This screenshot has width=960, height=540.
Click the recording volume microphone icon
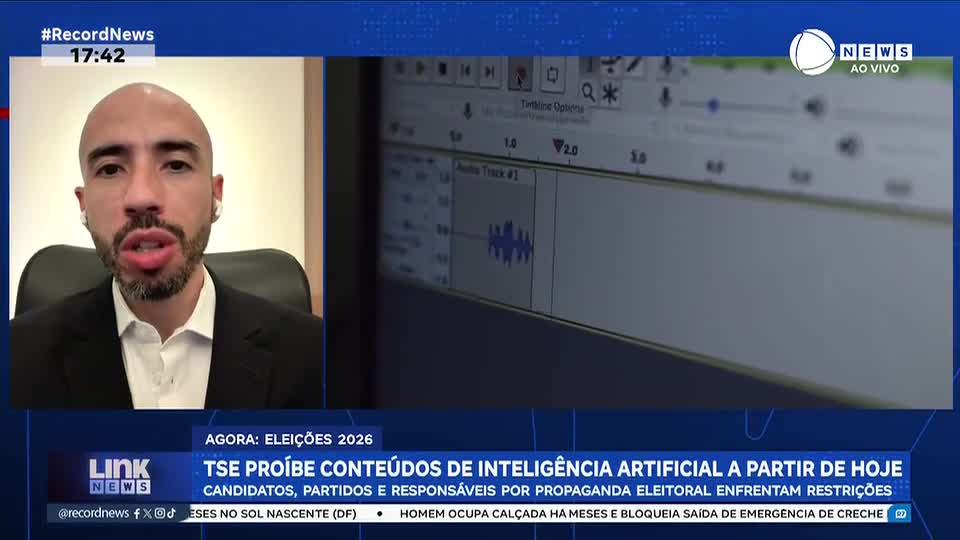point(666,97)
